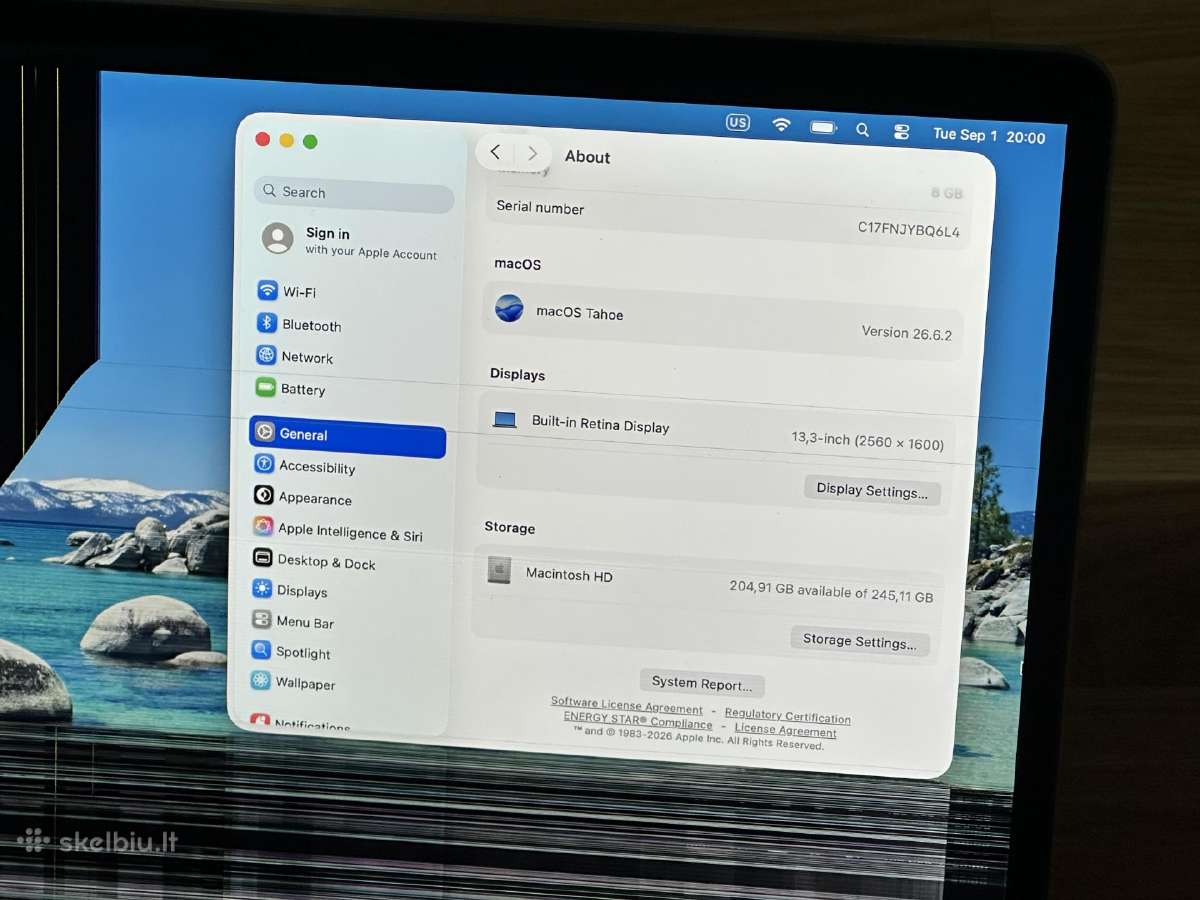The height and width of the screenshot is (900, 1200).
Task: Select the Appearance icon
Action: [x=264, y=495]
